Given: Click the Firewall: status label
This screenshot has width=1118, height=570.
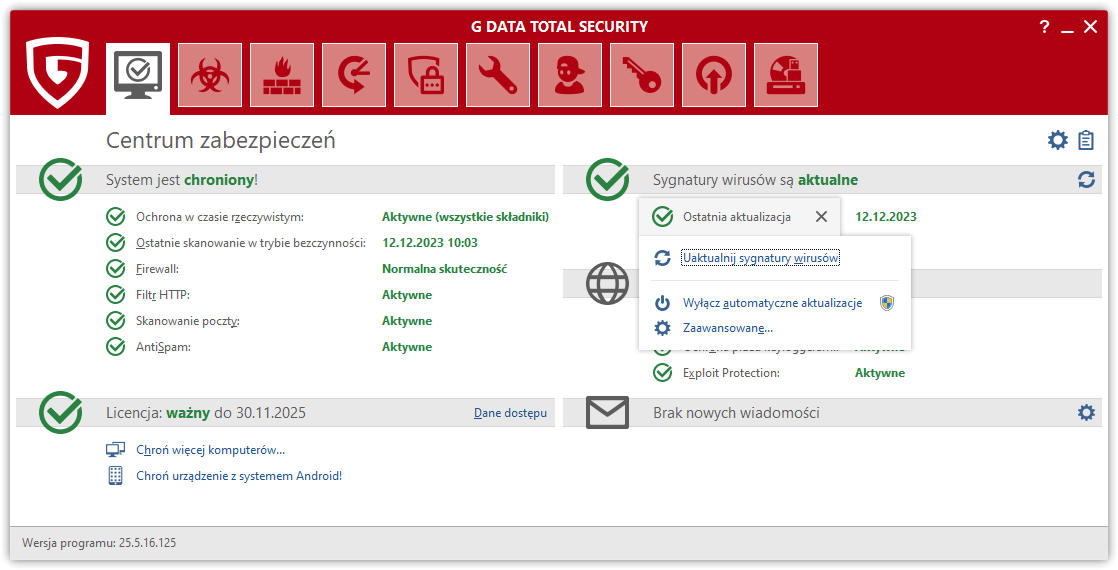Looking at the screenshot, I should 158,269.
